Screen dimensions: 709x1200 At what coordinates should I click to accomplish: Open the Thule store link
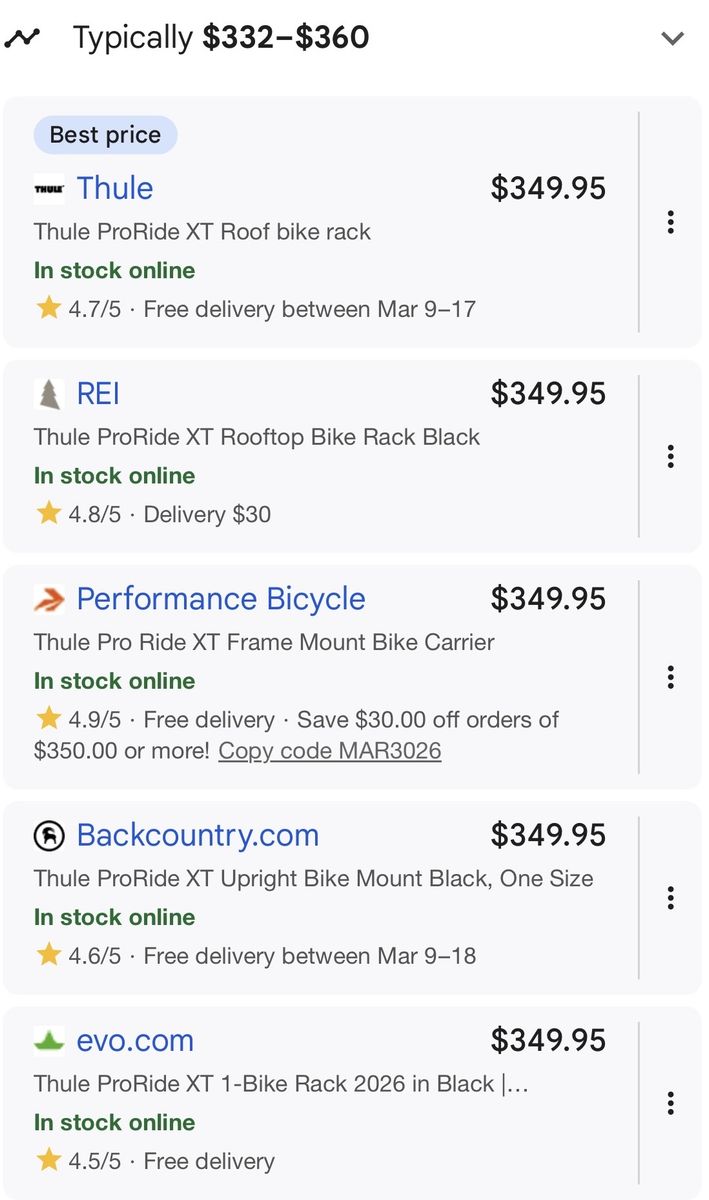click(115, 188)
